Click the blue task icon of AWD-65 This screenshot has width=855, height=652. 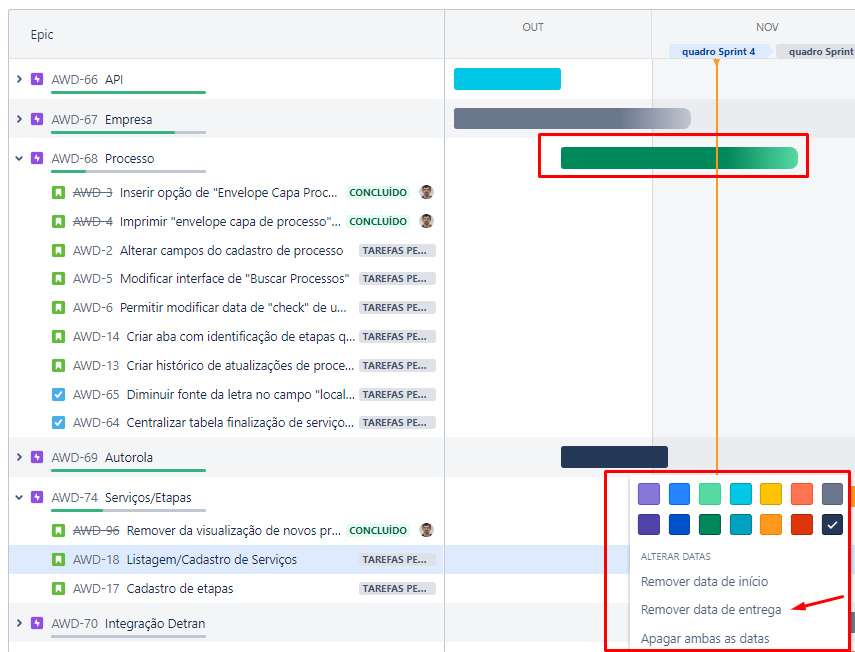click(x=58, y=394)
